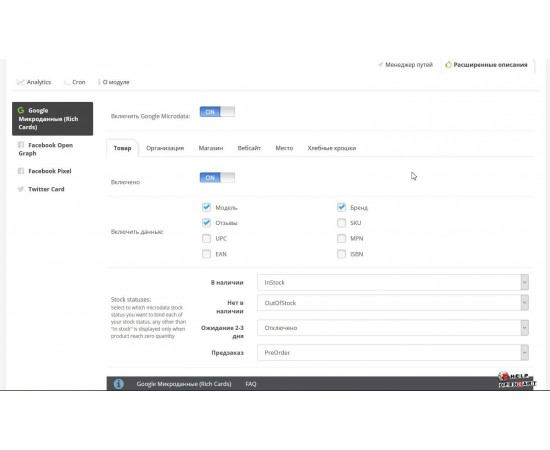This screenshot has height=450, width=550.
Task: Open the Analytics tab
Action: [x=34, y=82]
